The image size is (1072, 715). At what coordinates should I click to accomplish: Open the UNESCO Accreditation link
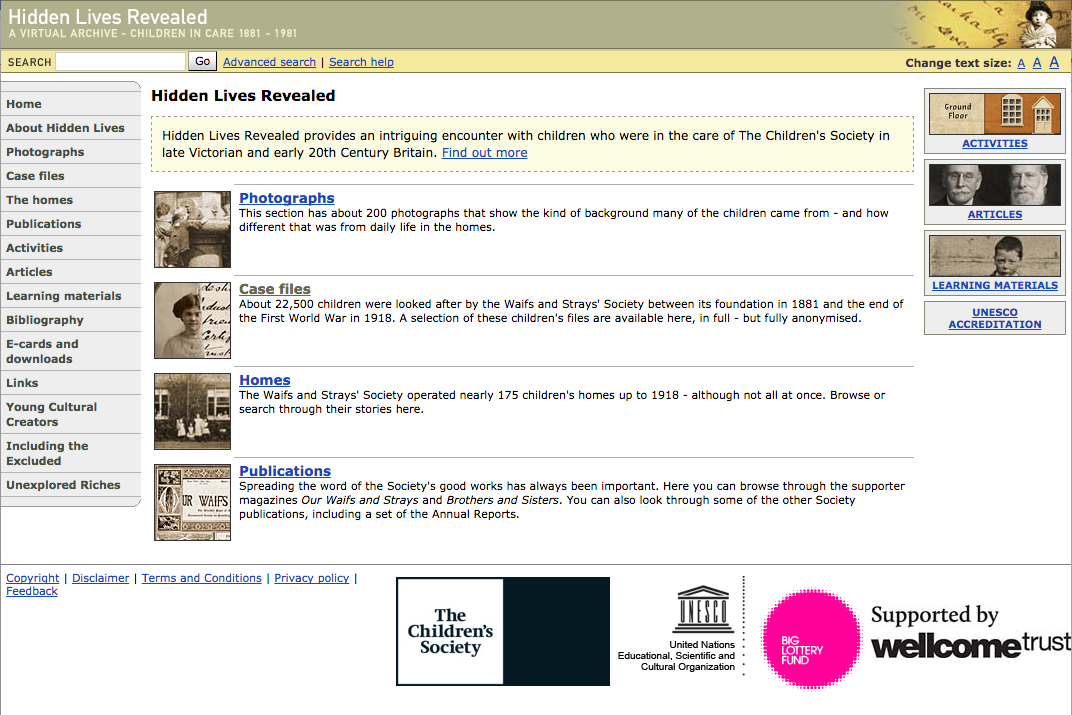(994, 318)
